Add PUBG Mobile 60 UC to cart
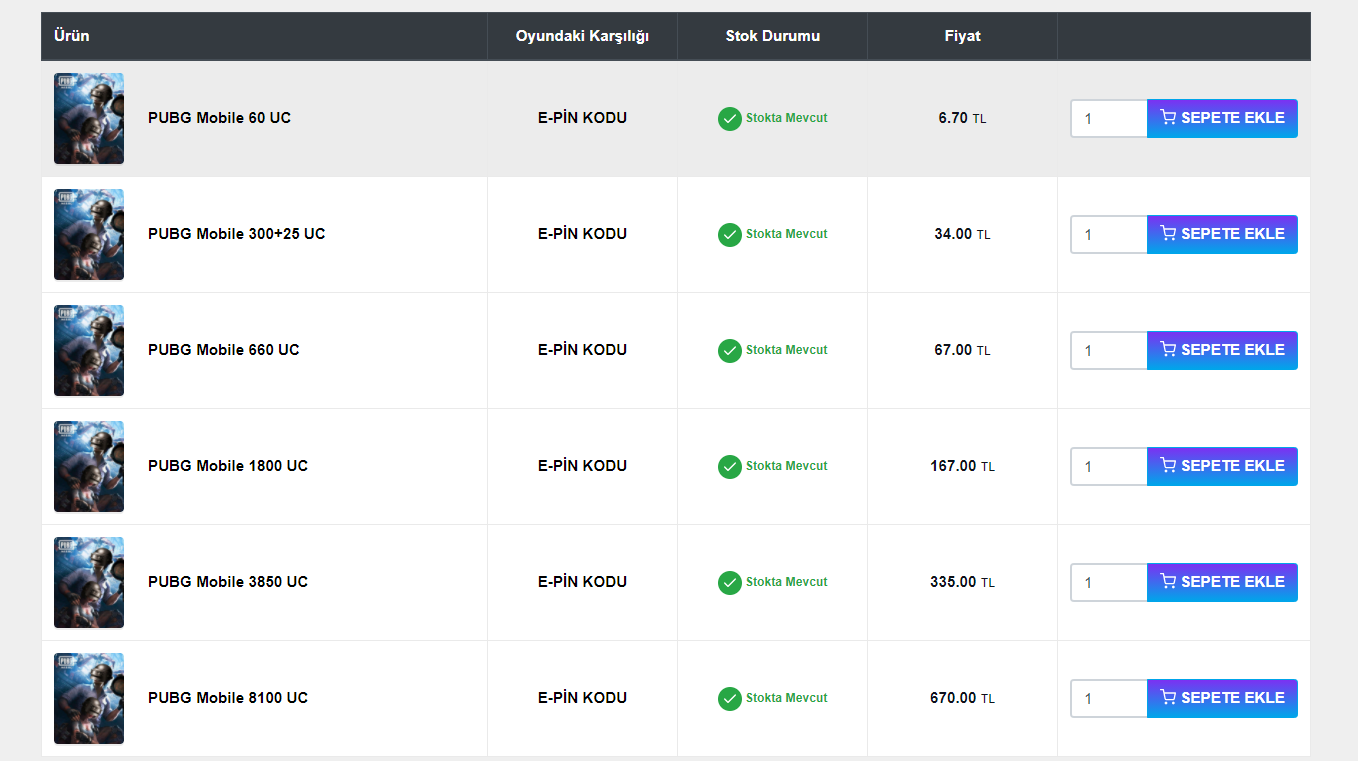Screen dimensions: 1358x761 (x=1222, y=118)
